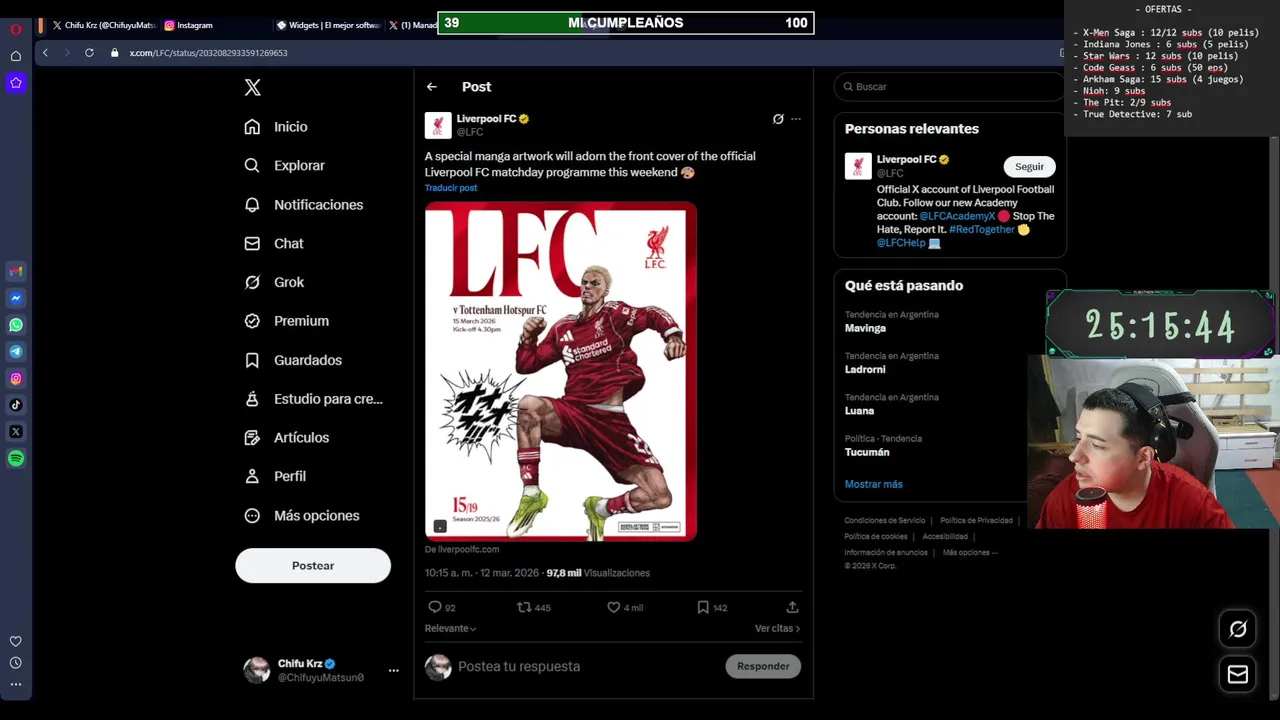Click the share post icon
Screen dimensions: 1280x720
pyautogui.click(x=792, y=607)
